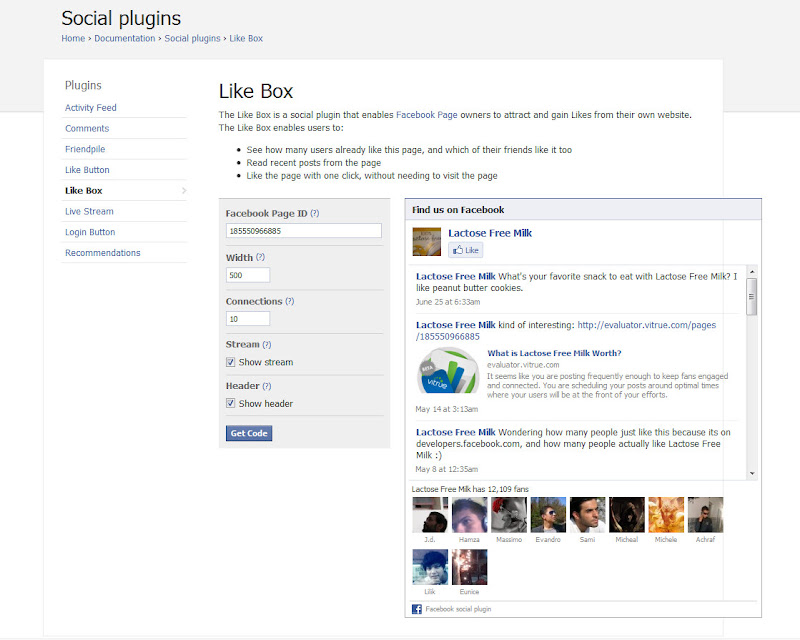Click the 'evaluator.vitrue.com' domain caption

523,365
